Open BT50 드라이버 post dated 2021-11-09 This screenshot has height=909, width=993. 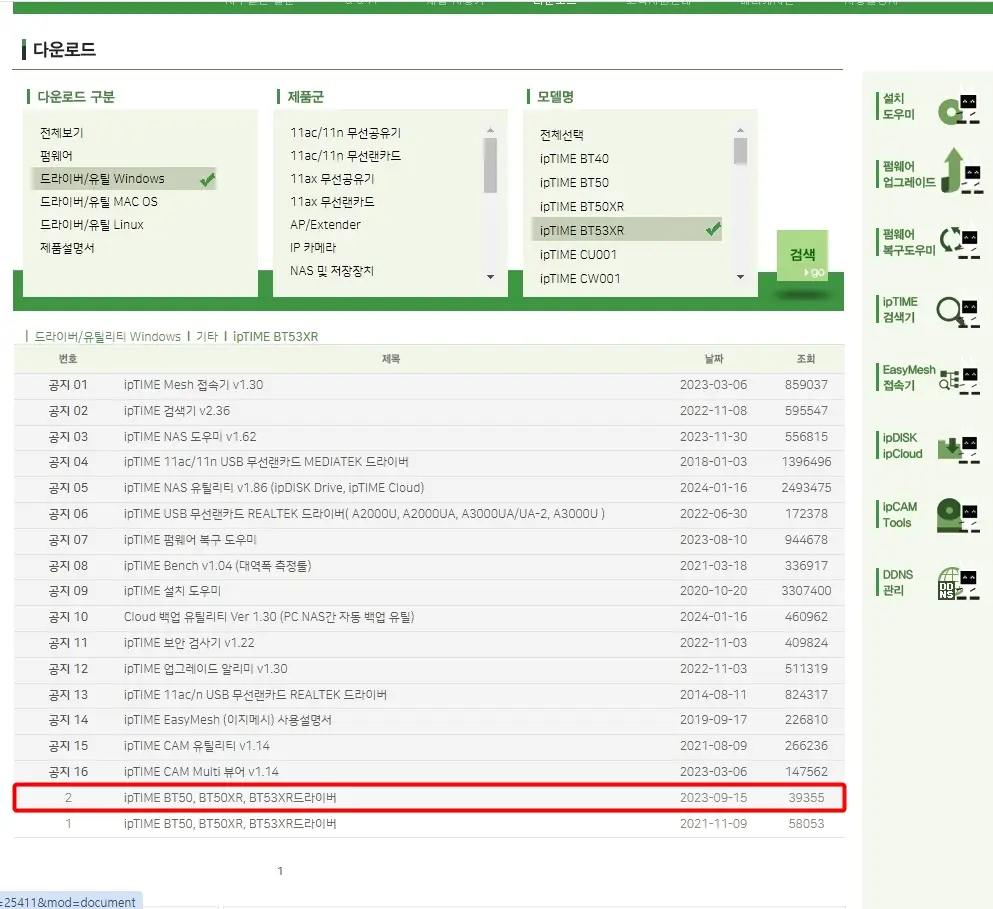coord(230,823)
